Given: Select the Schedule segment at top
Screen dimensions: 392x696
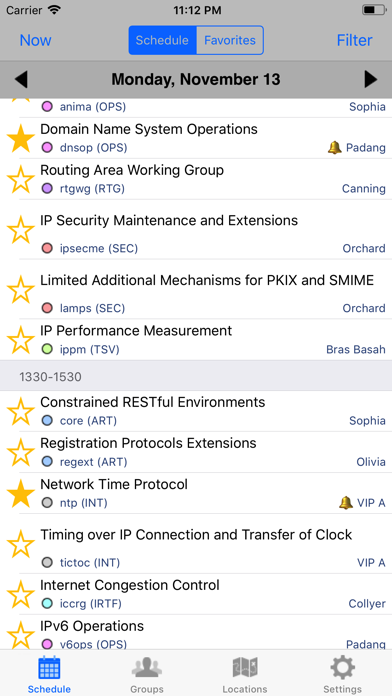Looking at the screenshot, I should pyautogui.click(x=162, y=40).
